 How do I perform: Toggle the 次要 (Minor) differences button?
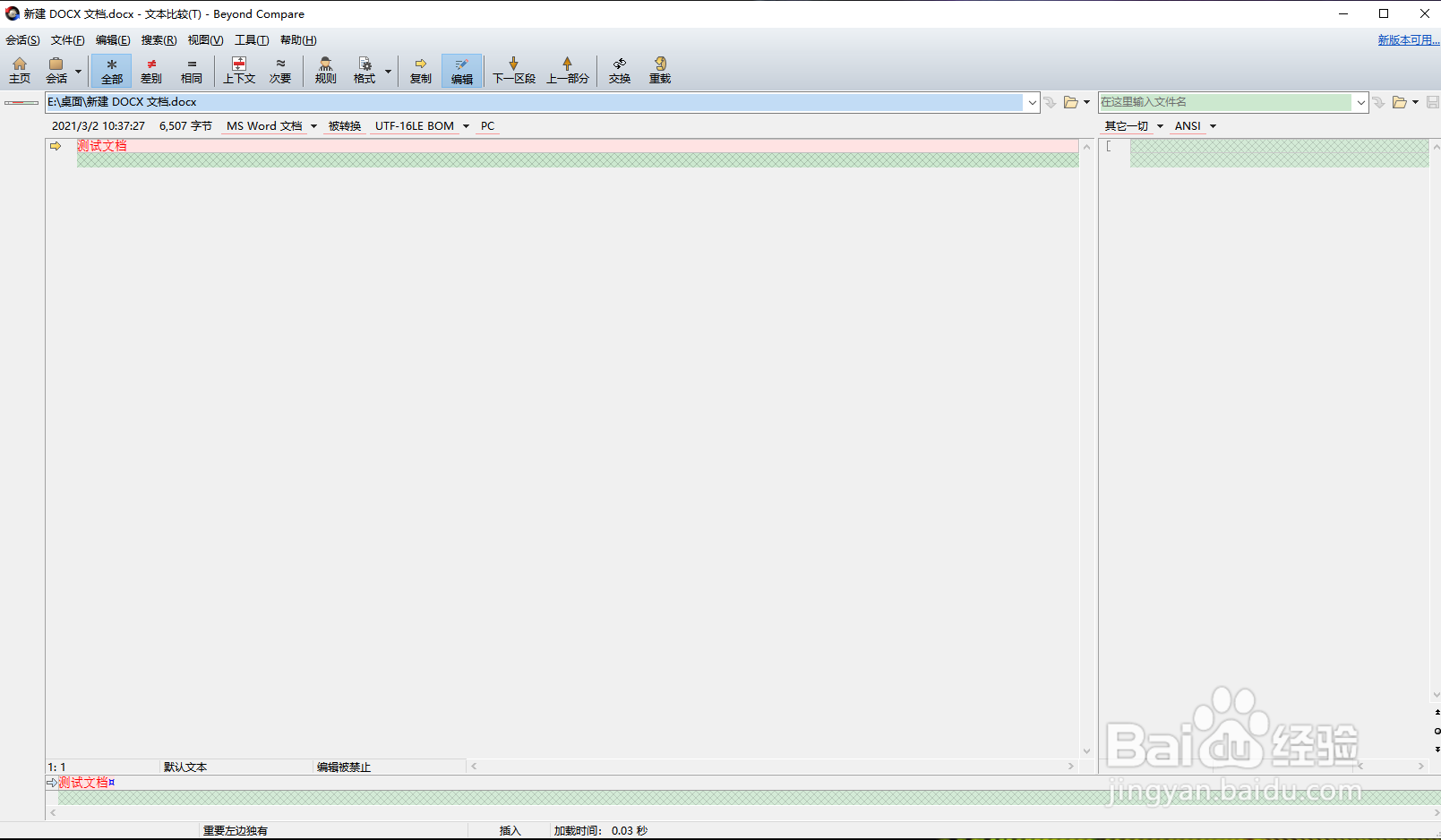(x=280, y=70)
